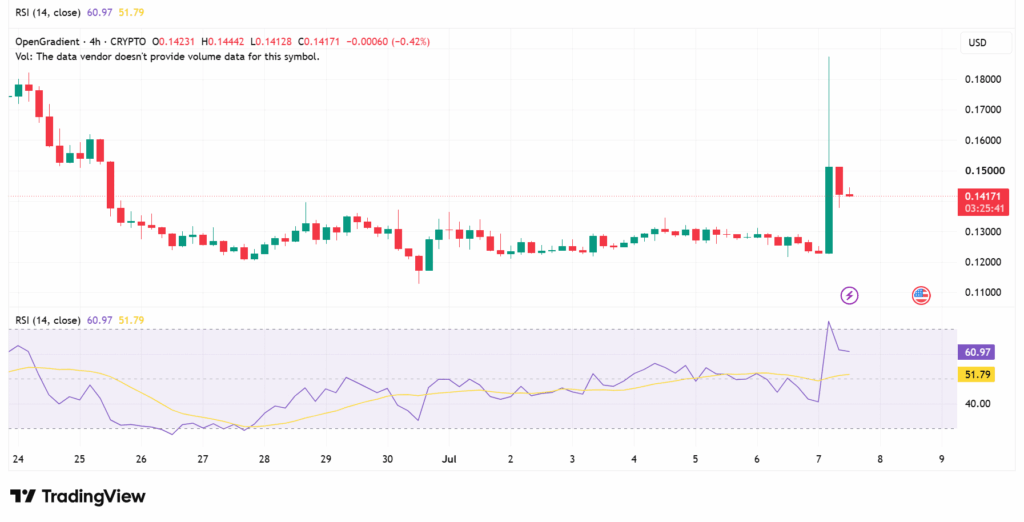
Task: Click the 0.16000 price axis label
Action: click(x=984, y=140)
